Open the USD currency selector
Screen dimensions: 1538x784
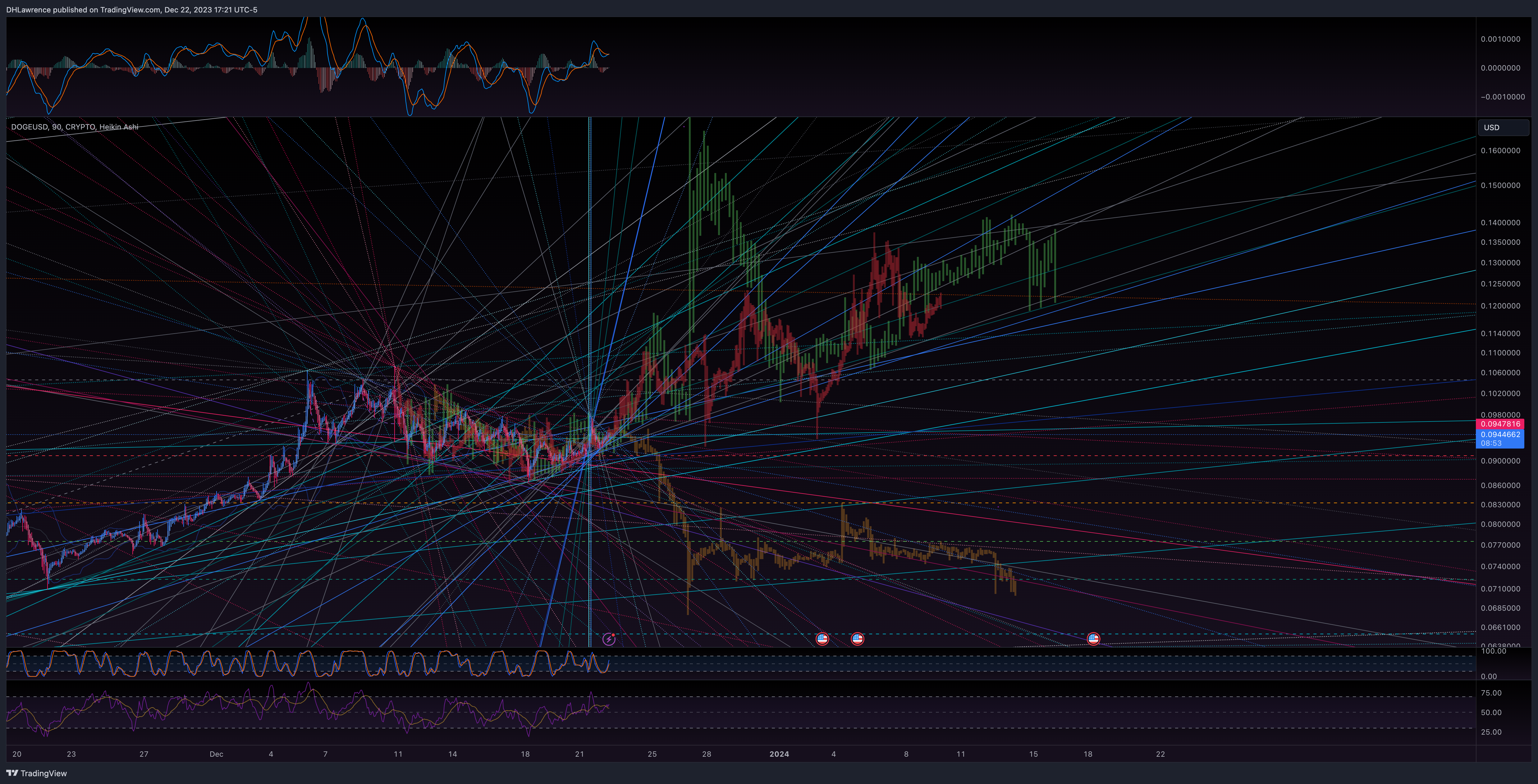point(1503,127)
